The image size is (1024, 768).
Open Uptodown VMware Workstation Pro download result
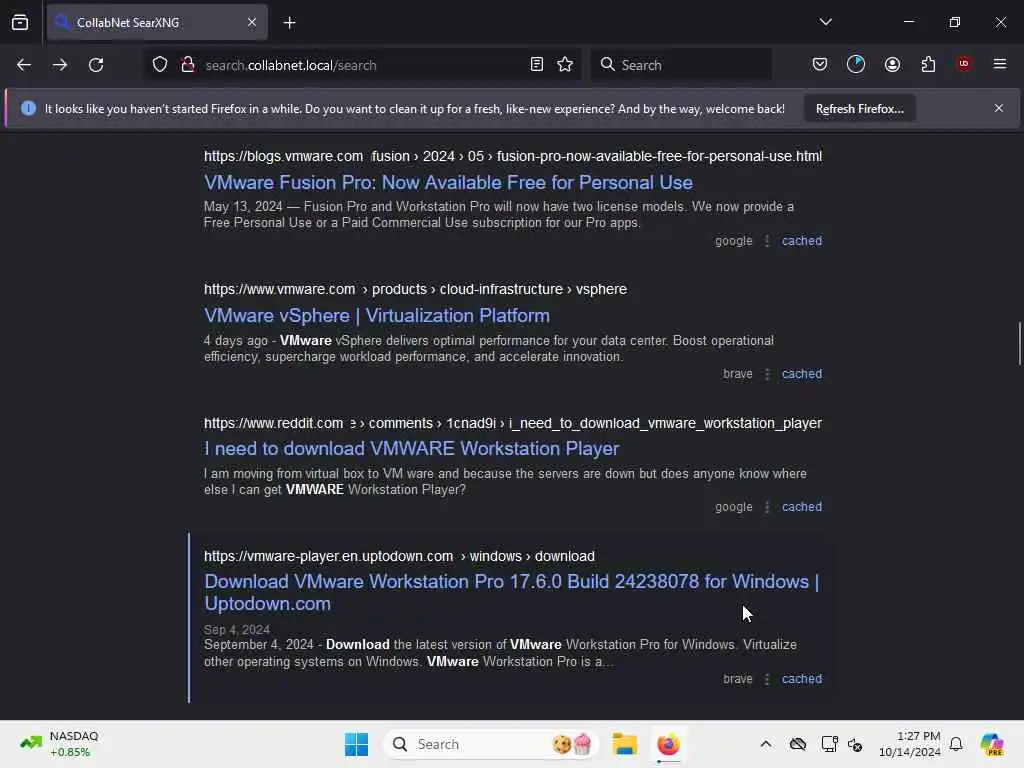tap(511, 592)
